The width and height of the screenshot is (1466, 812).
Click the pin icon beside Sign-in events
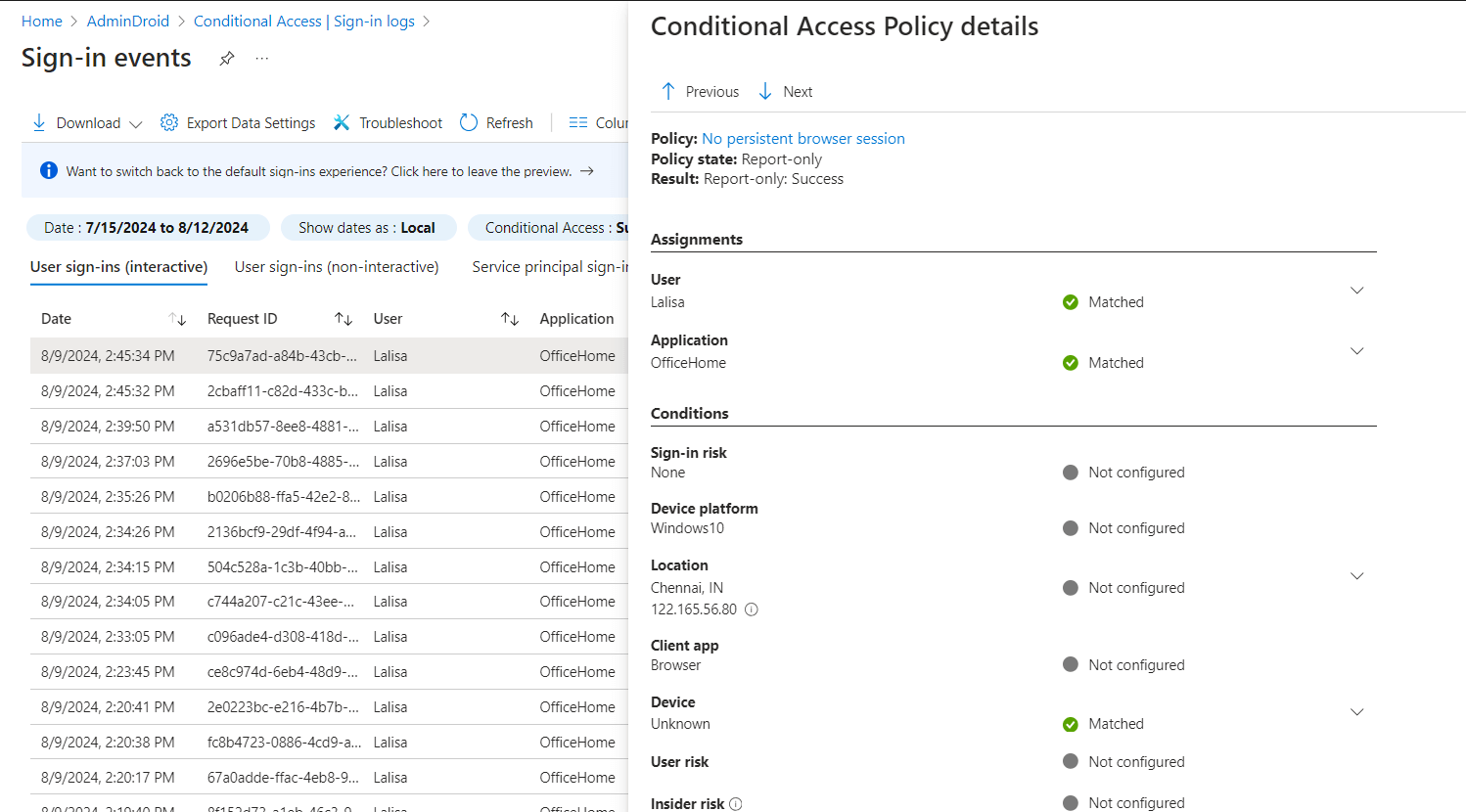(x=227, y=59)
